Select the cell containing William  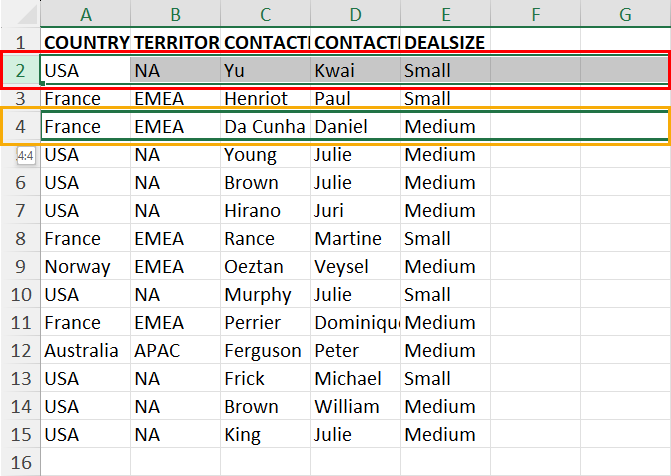356,406
